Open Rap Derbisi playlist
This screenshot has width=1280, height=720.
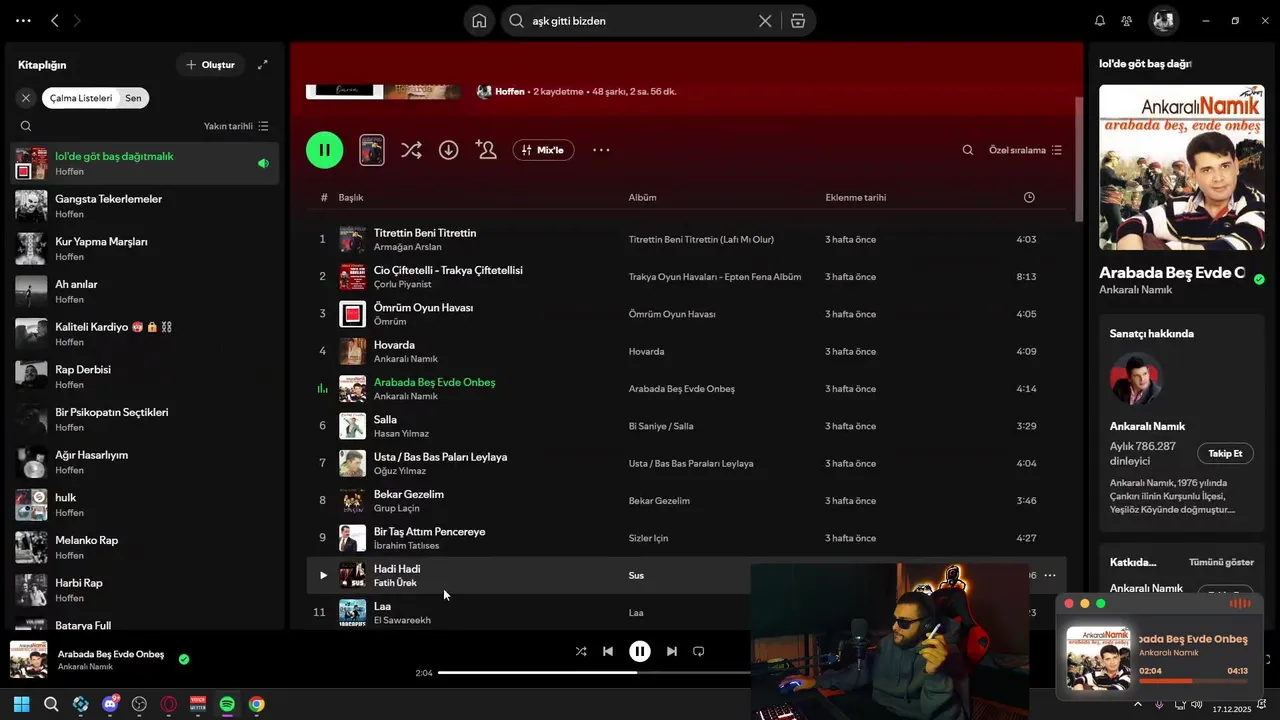coord(145,377)
